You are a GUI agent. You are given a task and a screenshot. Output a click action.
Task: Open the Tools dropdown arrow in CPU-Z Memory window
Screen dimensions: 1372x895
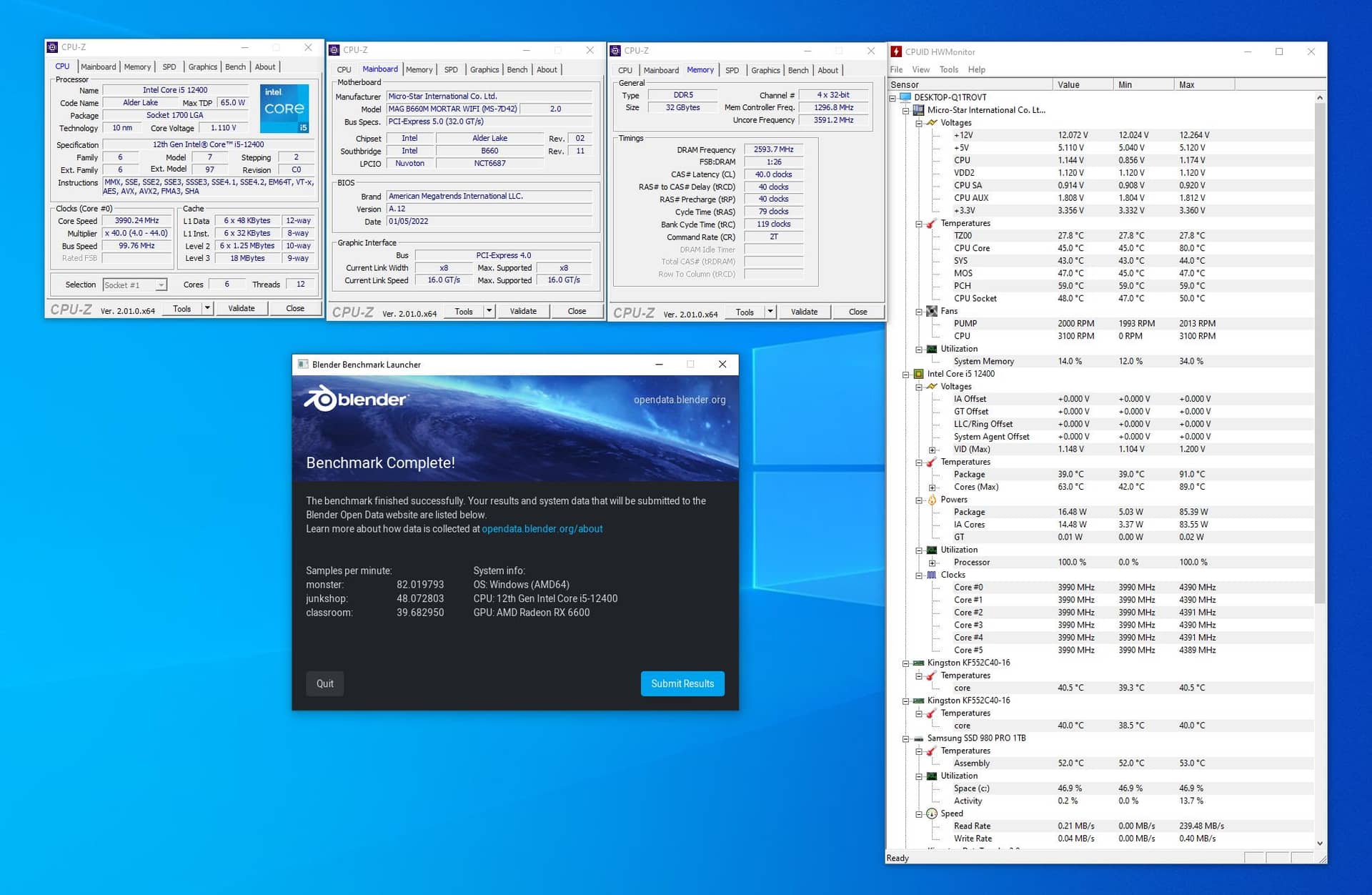click(770, 312)
